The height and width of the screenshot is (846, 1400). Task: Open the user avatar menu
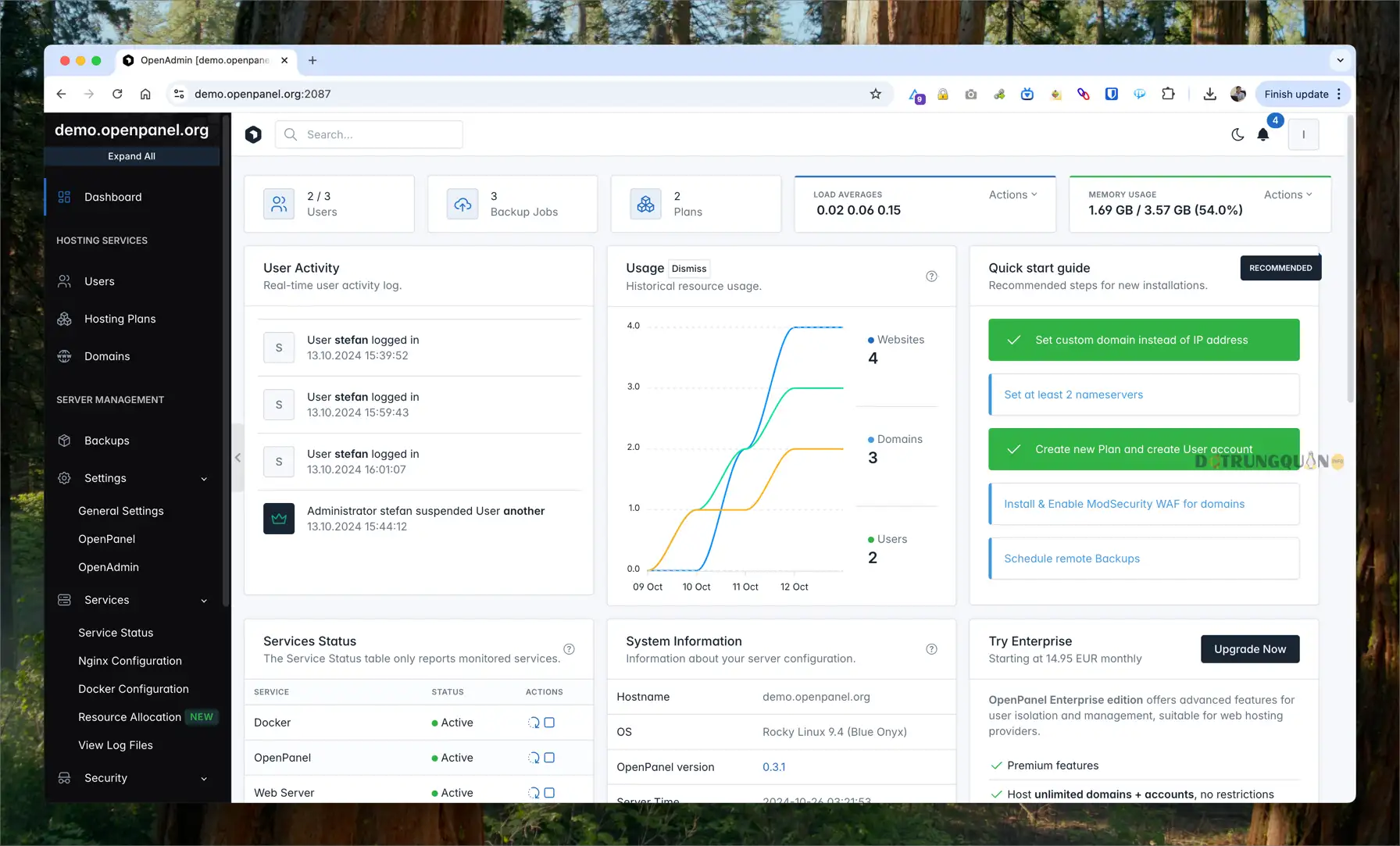point(1303,134)
